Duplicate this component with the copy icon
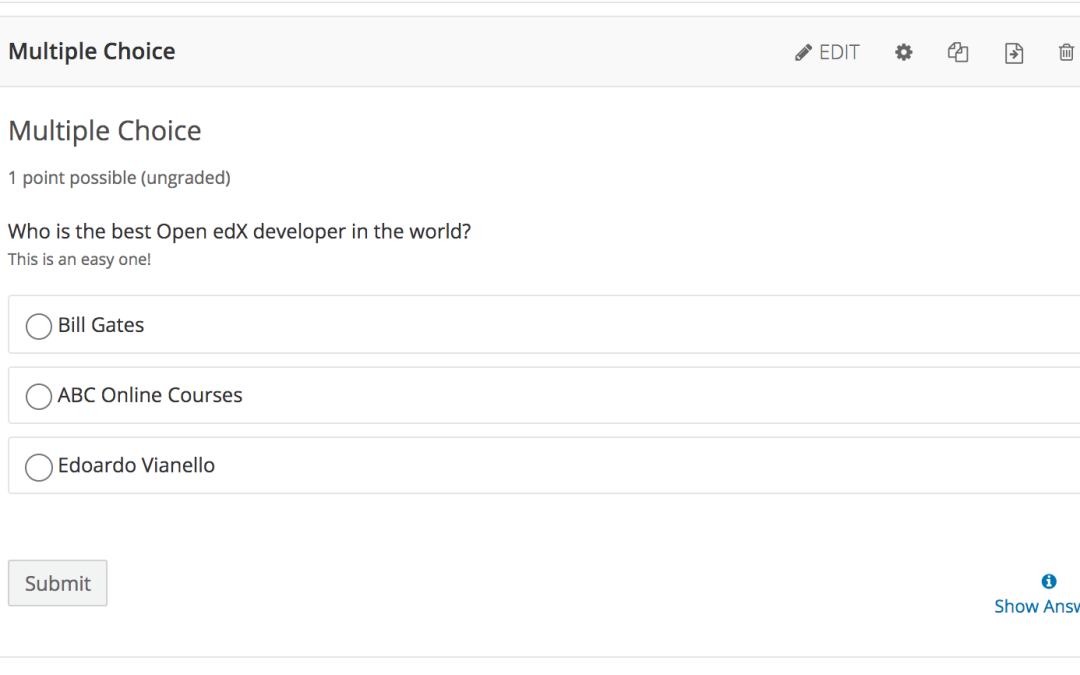 pyautogui.click(x=958, y=53)
